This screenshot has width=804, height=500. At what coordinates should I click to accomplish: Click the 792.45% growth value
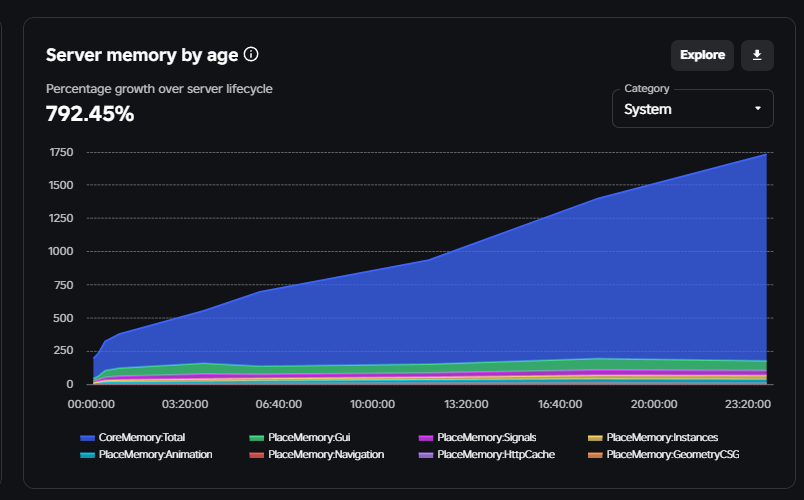point(90,113)
